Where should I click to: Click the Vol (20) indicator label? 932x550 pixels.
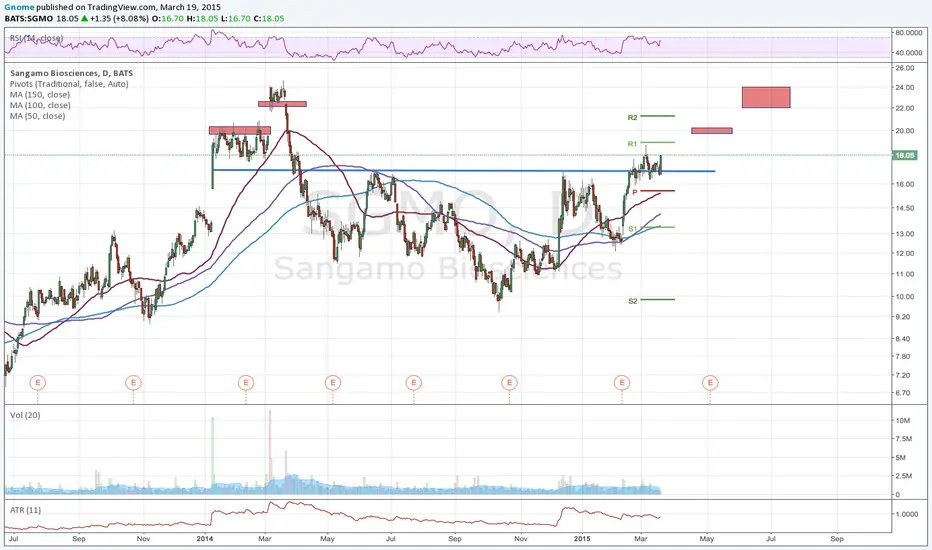[25, 415]
